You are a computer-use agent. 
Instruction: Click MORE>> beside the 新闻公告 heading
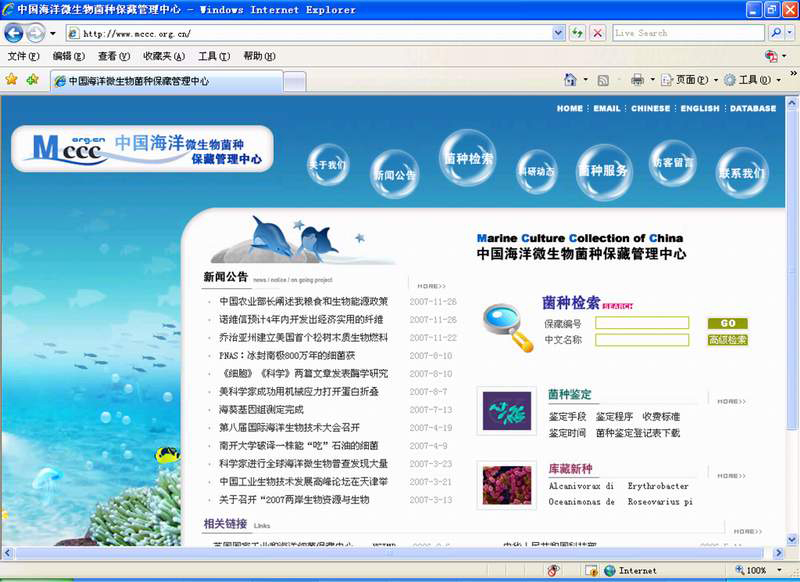pos(431,286)
